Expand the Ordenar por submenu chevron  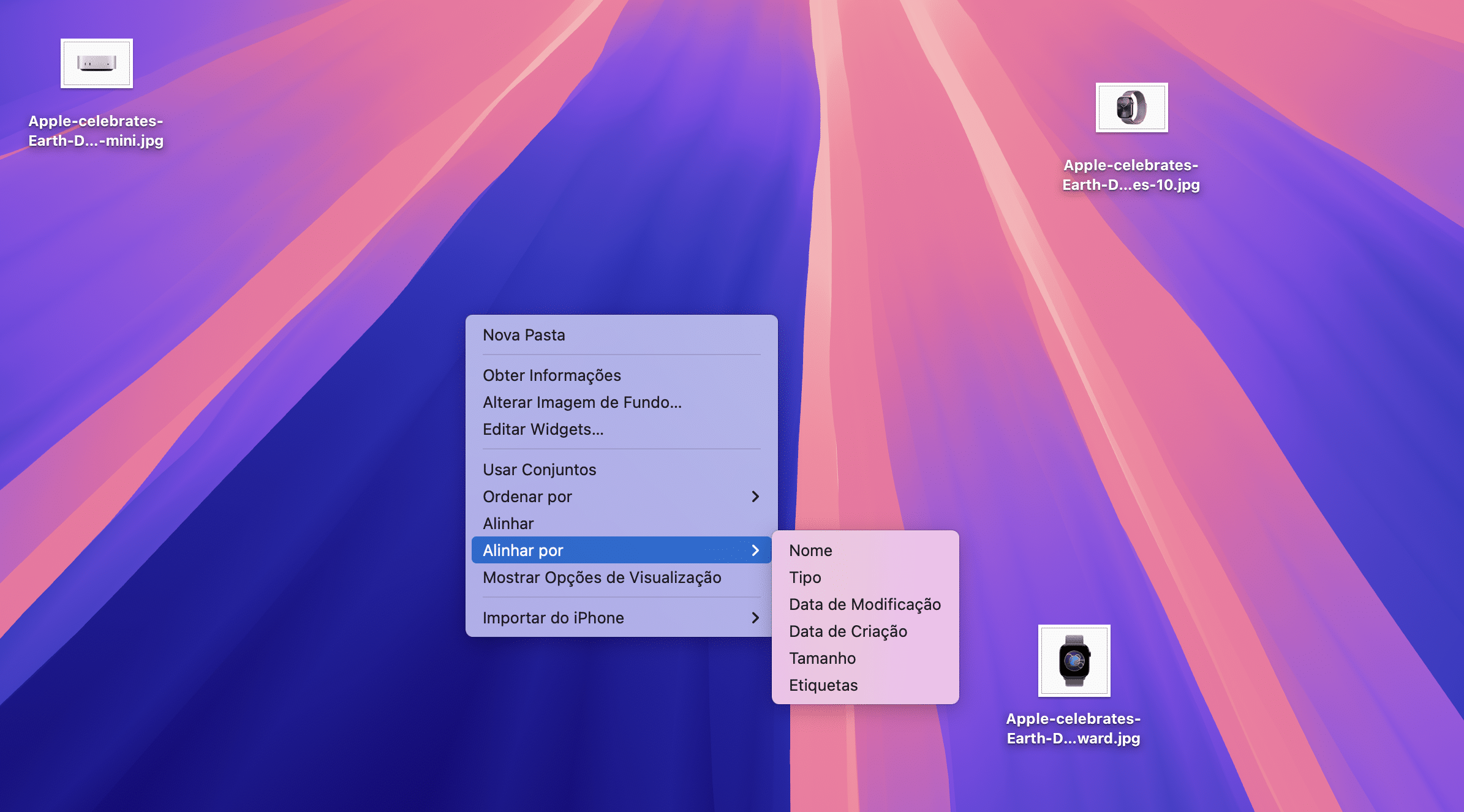click(755, 497)
